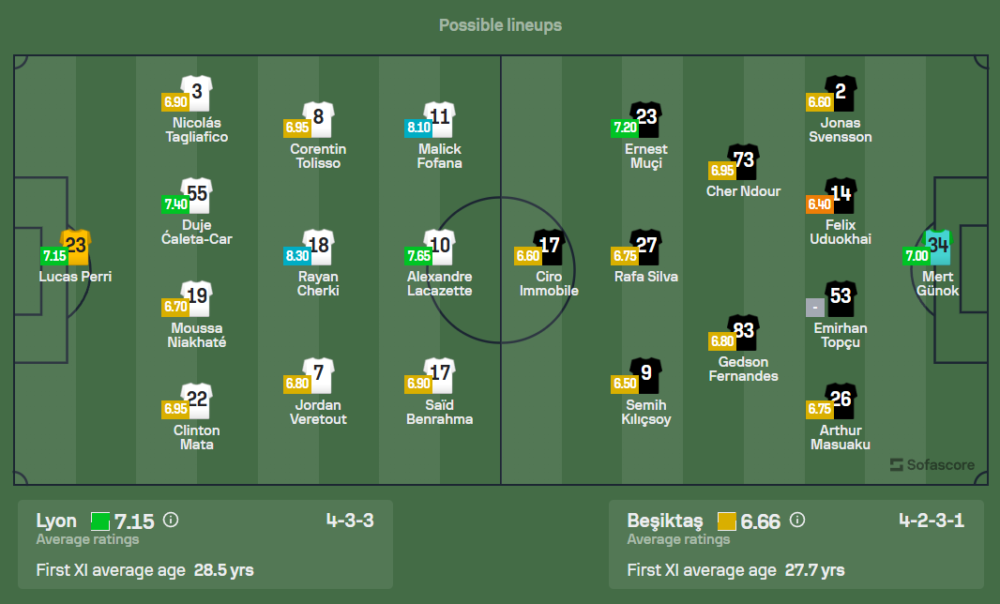The width and height of the screenshot is (1000, 604).
Task: Select Jordan Veretout's number 7 shirt
Action: 318,375
